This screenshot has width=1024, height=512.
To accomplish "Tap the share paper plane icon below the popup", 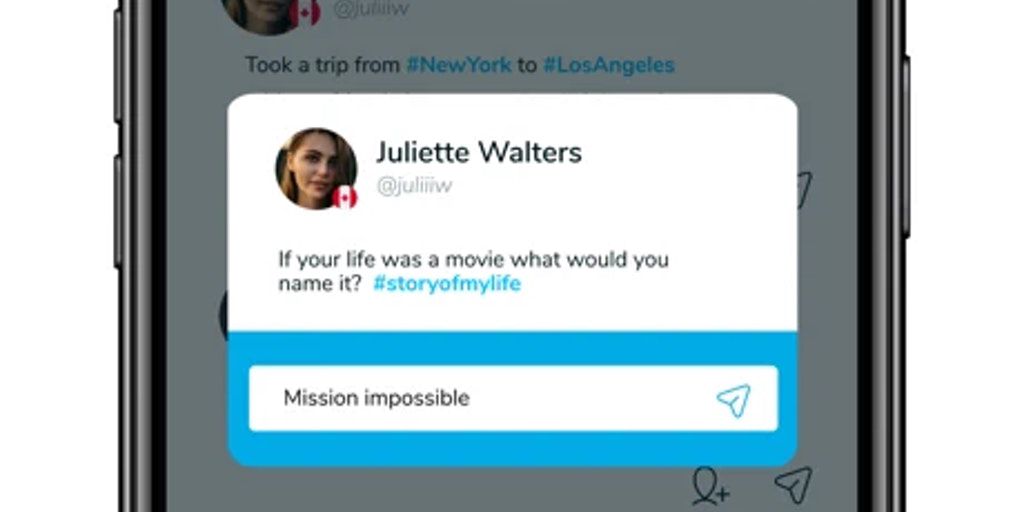I will tap(793, 485).
